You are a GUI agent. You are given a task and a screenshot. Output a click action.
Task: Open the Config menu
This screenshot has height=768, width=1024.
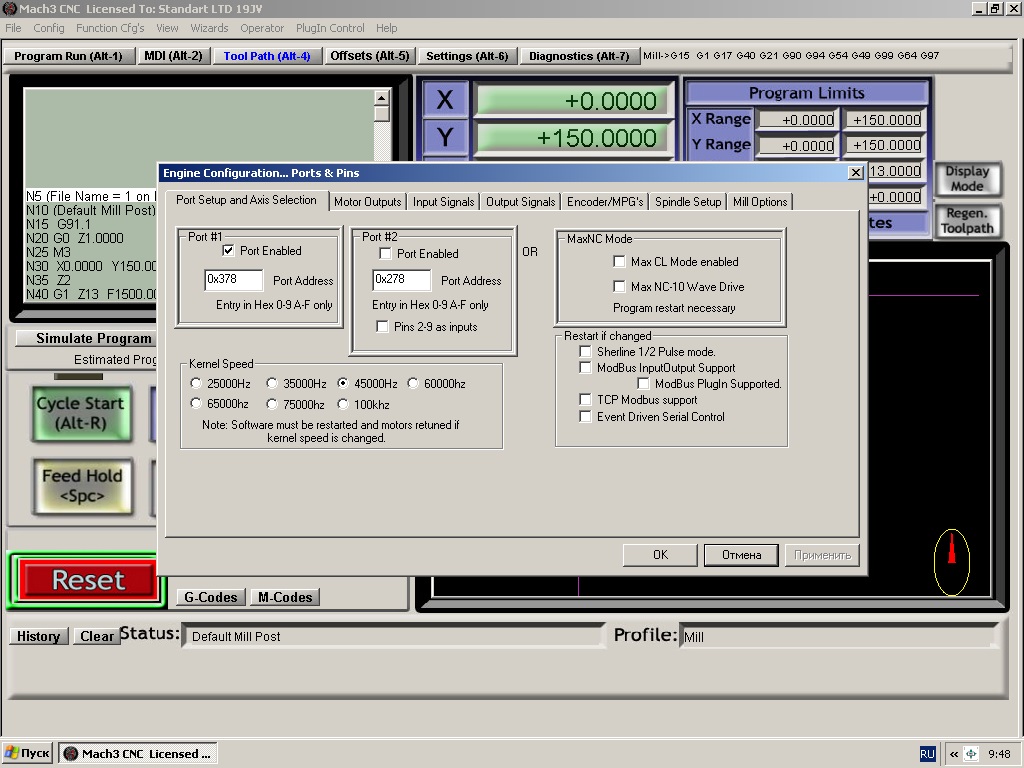coord(49,28)
